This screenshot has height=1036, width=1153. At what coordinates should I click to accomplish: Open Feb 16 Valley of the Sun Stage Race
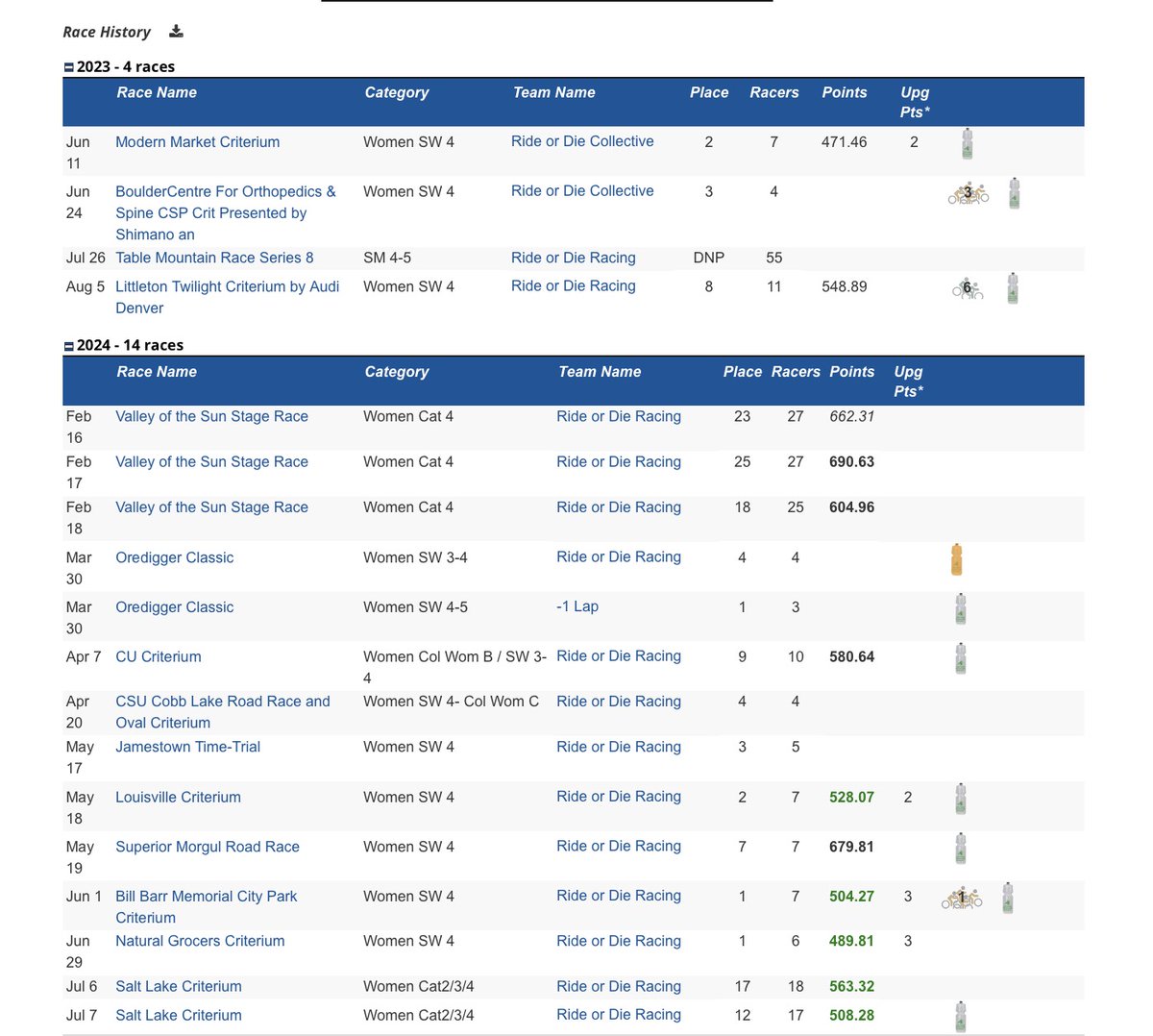(x=211, y=416)
